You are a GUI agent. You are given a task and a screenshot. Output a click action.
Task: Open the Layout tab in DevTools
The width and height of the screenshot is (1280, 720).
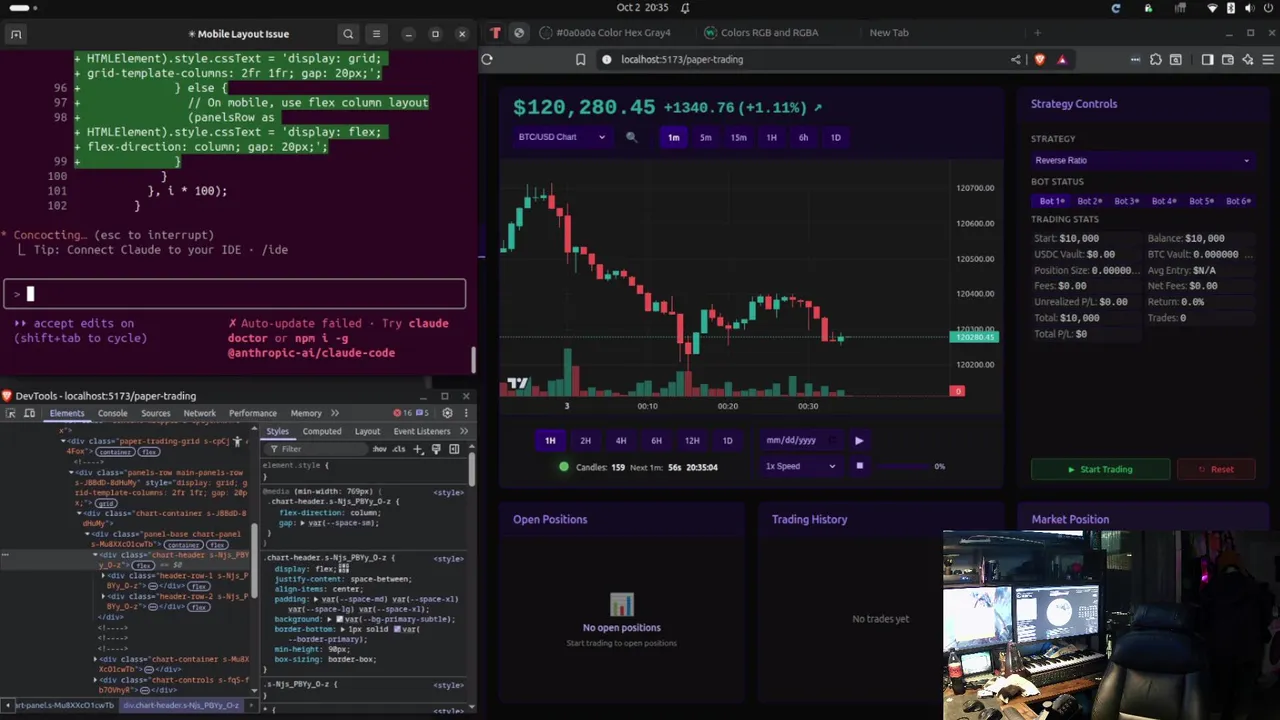click(x=367, y=431)
